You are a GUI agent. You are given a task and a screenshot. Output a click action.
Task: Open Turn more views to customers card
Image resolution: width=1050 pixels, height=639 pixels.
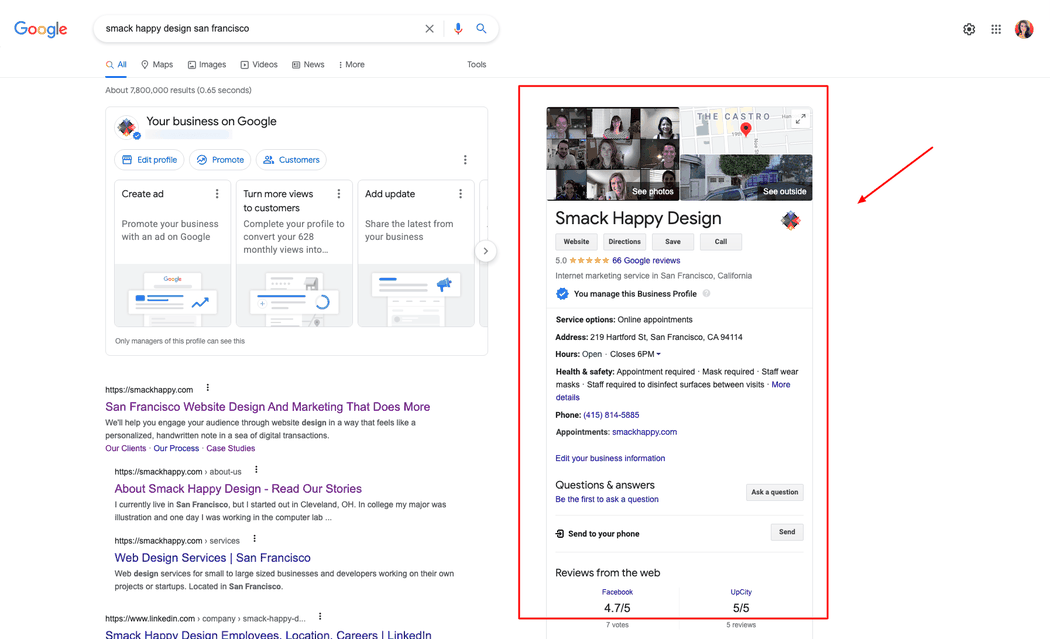click(x=294, y=253)
